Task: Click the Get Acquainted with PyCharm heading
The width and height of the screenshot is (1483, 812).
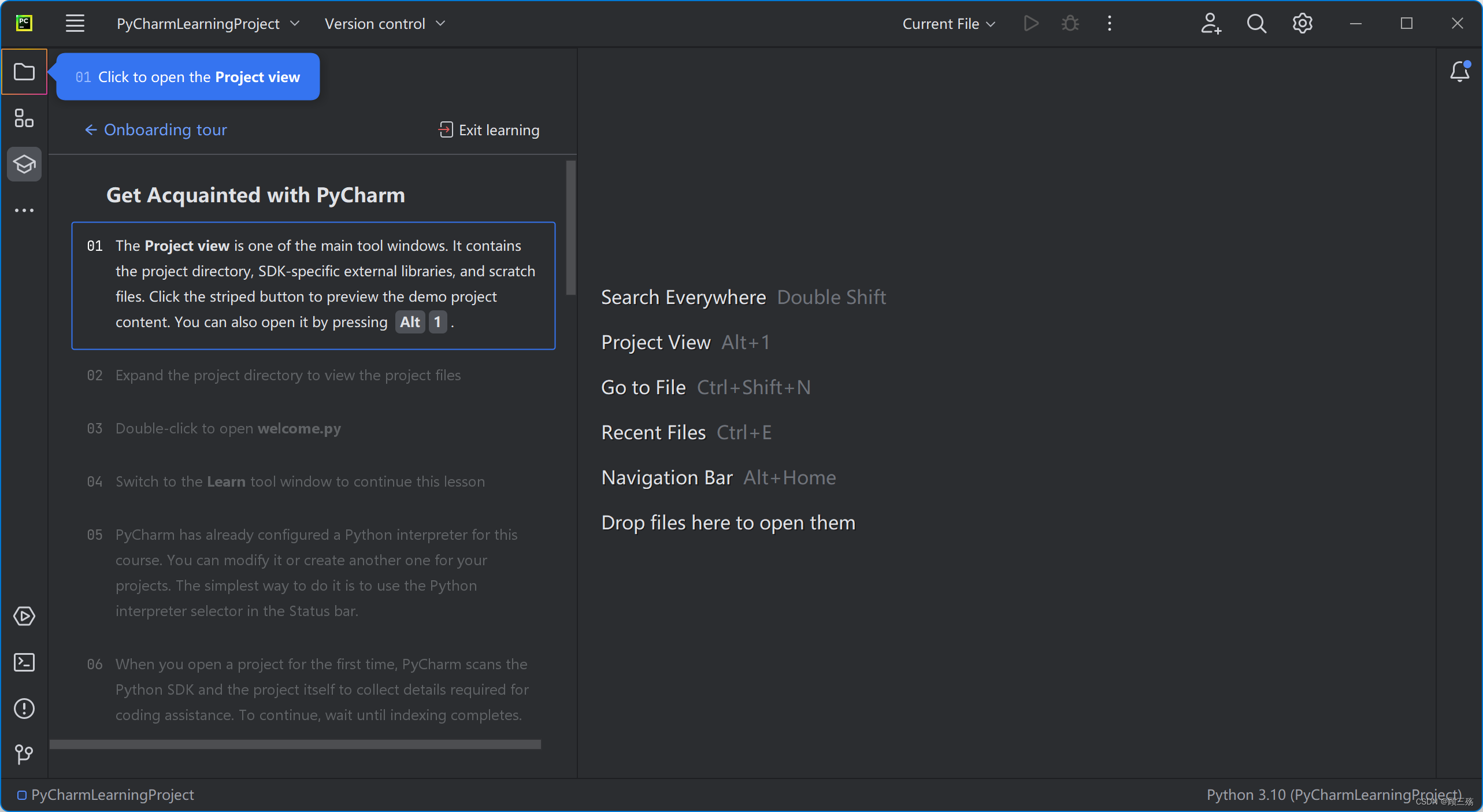Action: (x=255, y=195)
